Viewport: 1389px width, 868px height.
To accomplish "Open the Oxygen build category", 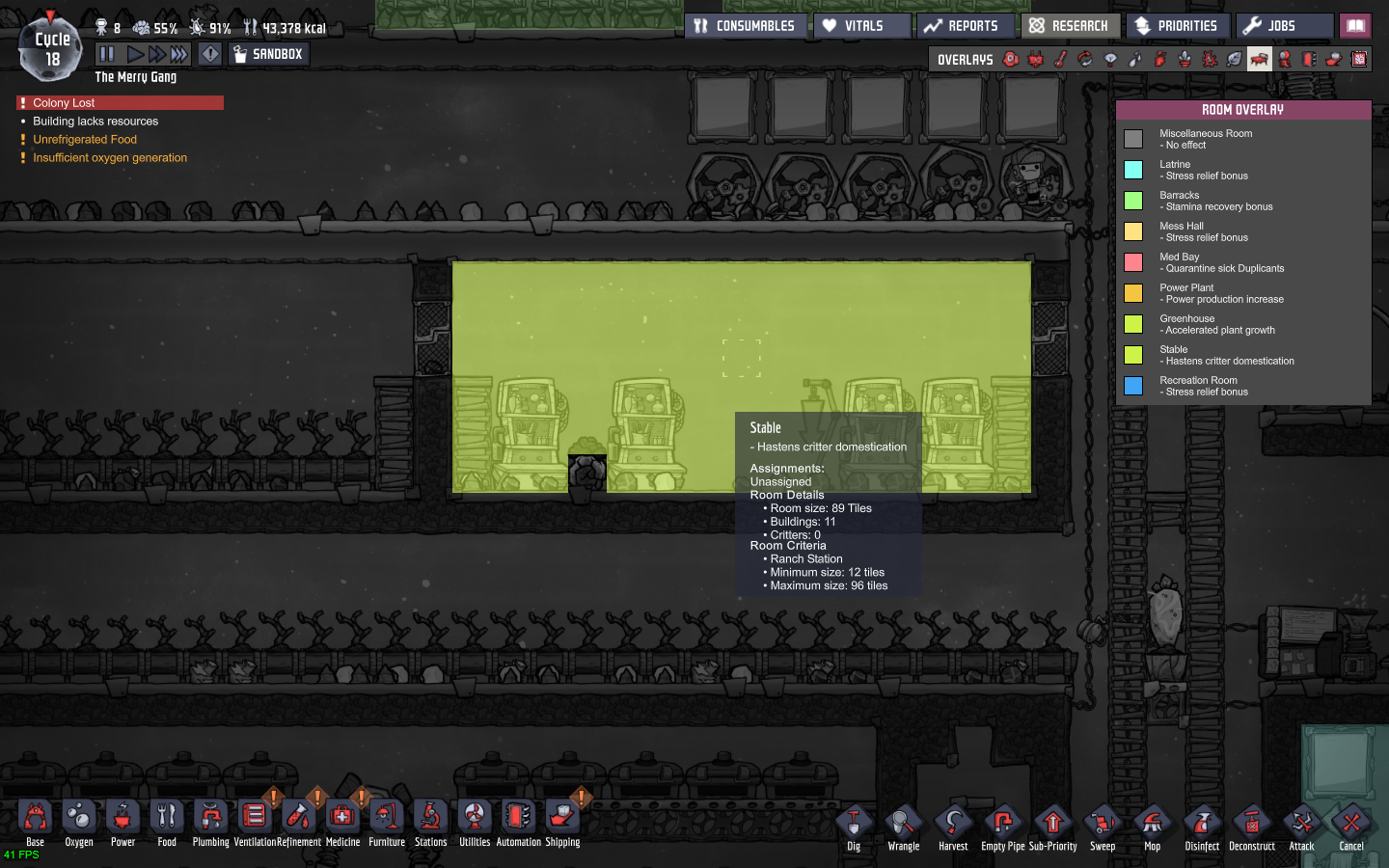I will coord(79,820).
